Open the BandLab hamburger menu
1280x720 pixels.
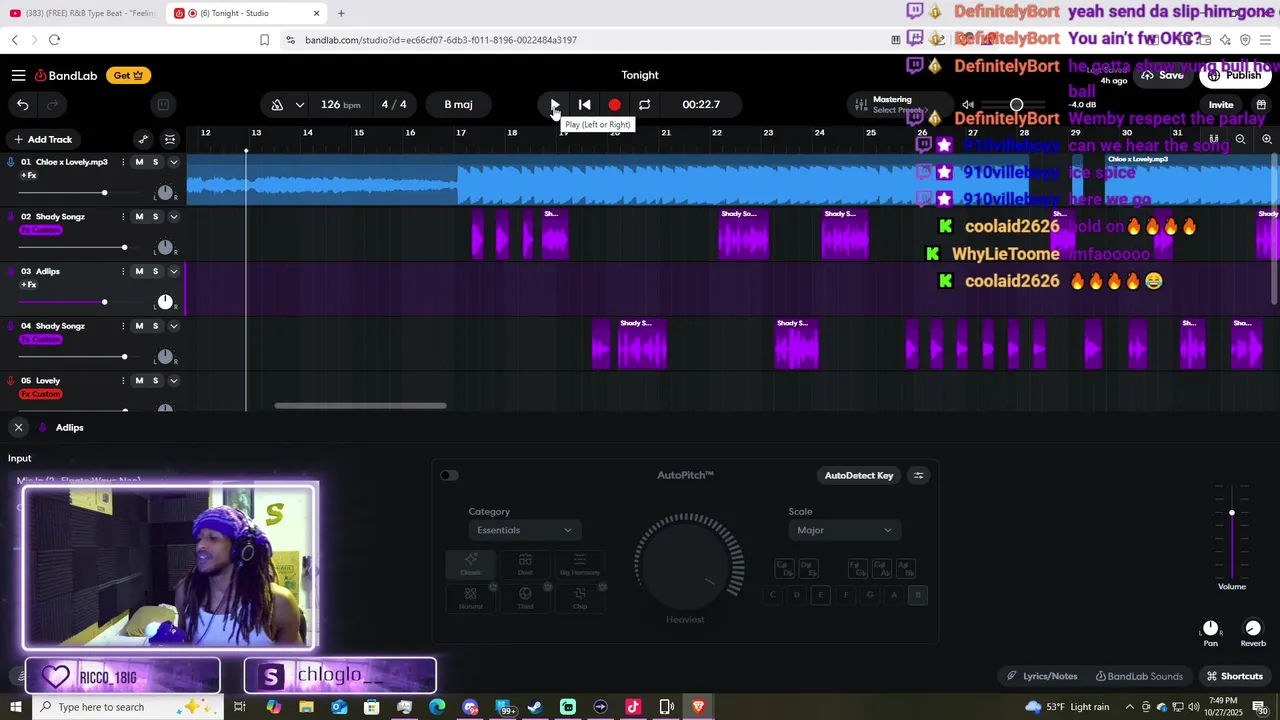click(18, 75)
